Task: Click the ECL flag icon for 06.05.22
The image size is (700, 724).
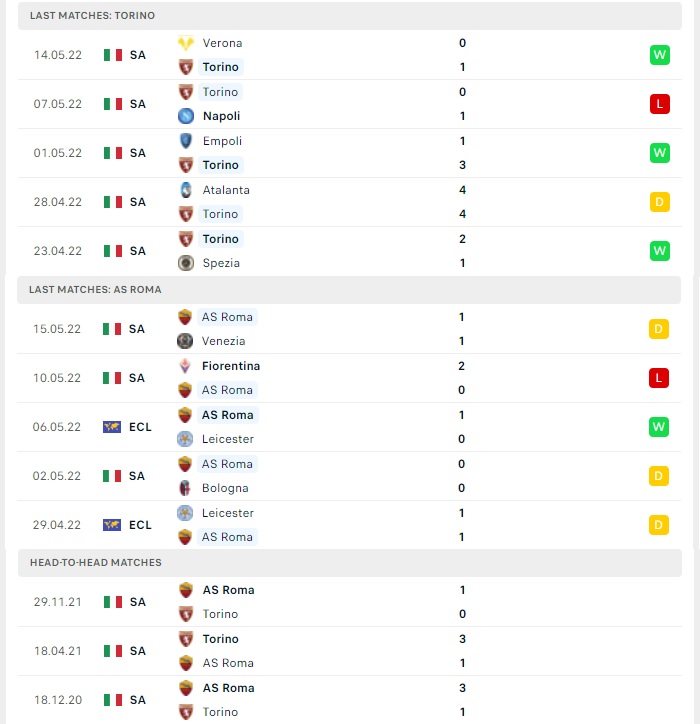Action: click(x=112, y=427)
